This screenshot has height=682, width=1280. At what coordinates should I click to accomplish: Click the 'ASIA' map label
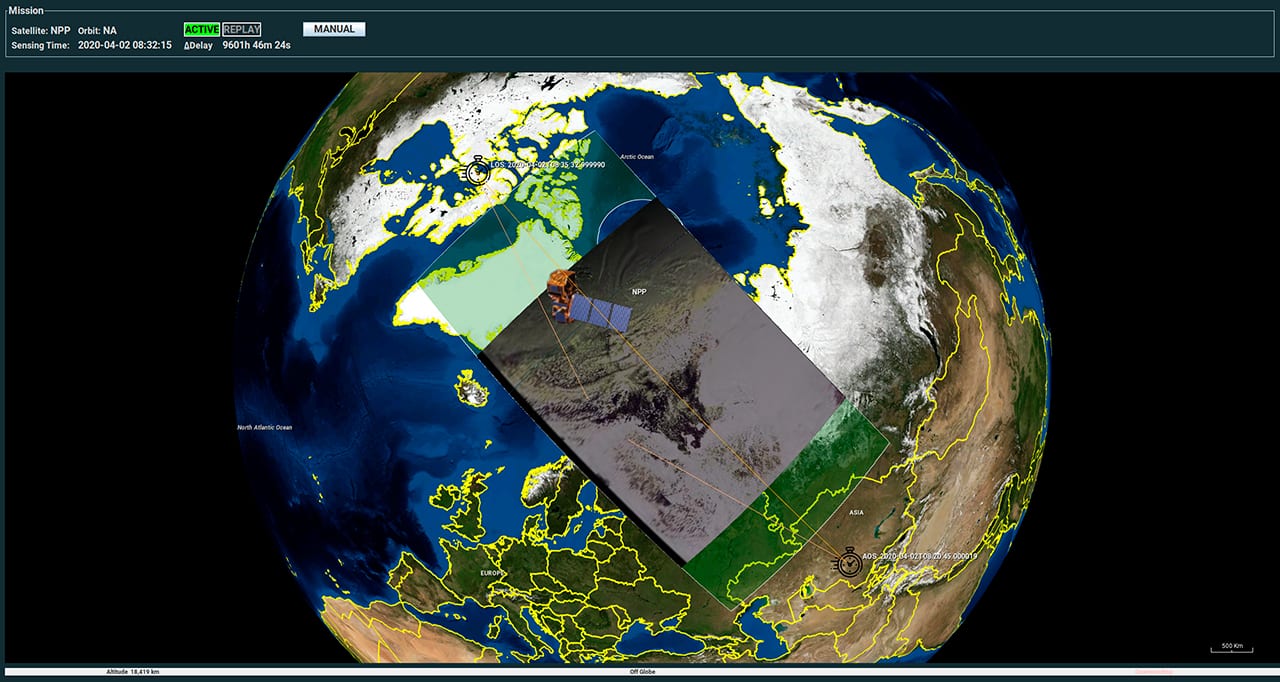click(856, 513)
